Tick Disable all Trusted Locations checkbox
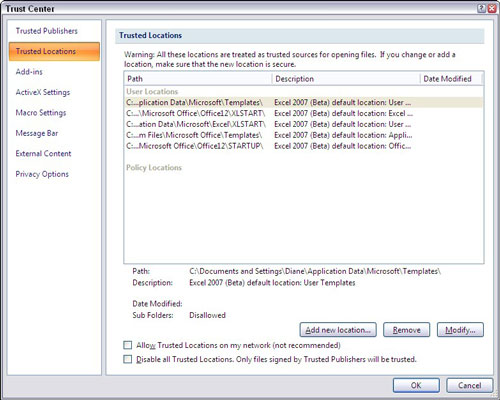The width and height of the screenshot is (500, 400). [127, 359]
